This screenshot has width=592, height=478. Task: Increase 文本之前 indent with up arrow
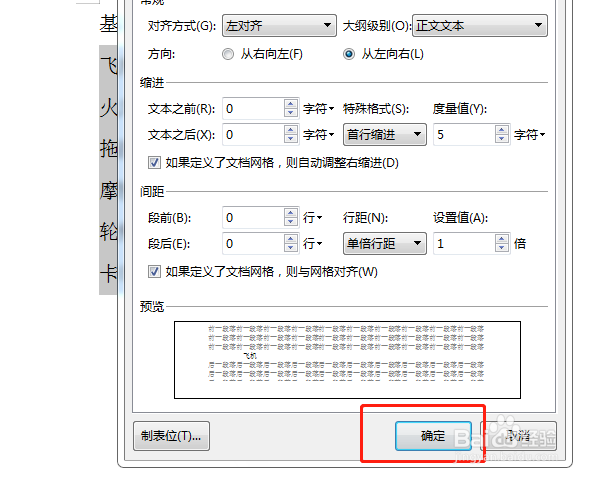290,104
